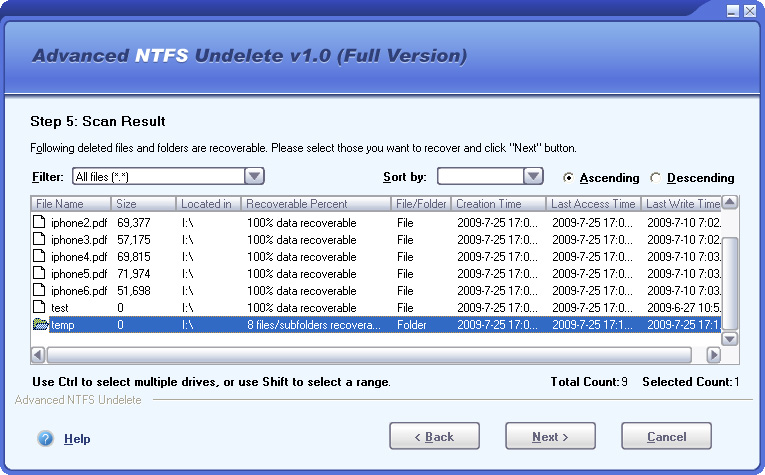The image size is (765, 475).
Task: Click the Last Access Time column header
Action: (593, 204)
